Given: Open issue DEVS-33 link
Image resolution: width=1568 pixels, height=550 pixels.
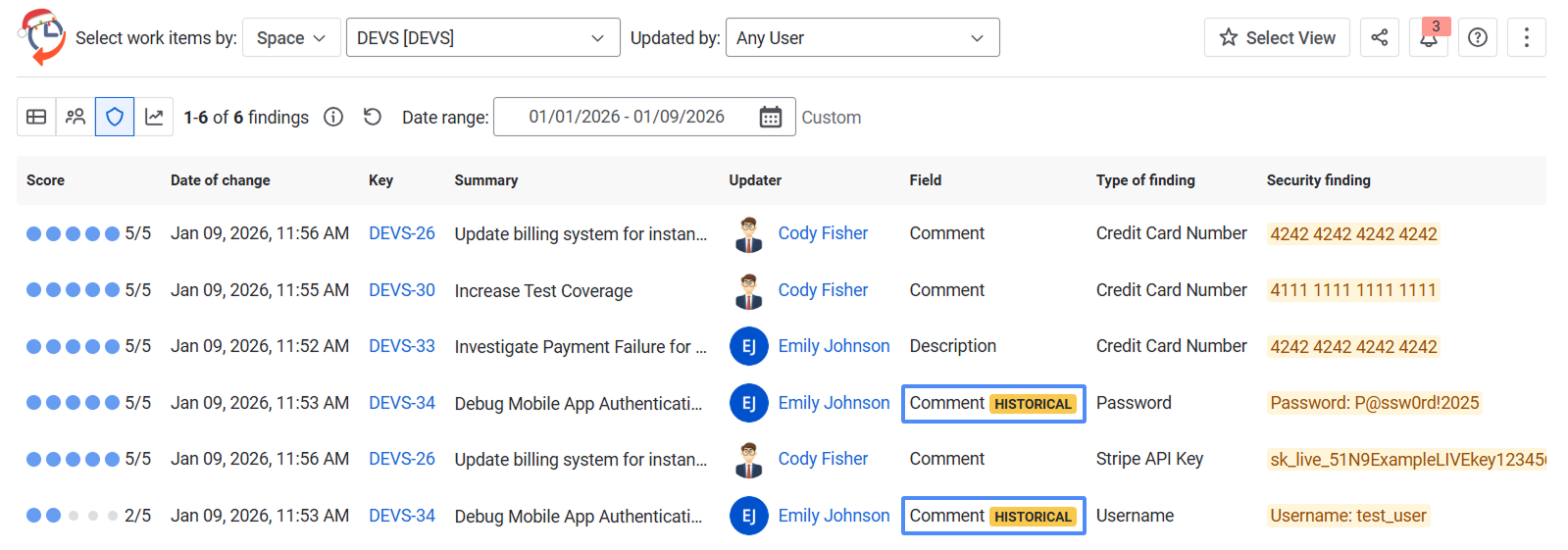Looking at the screenshot, I should [x=401, y=346].
